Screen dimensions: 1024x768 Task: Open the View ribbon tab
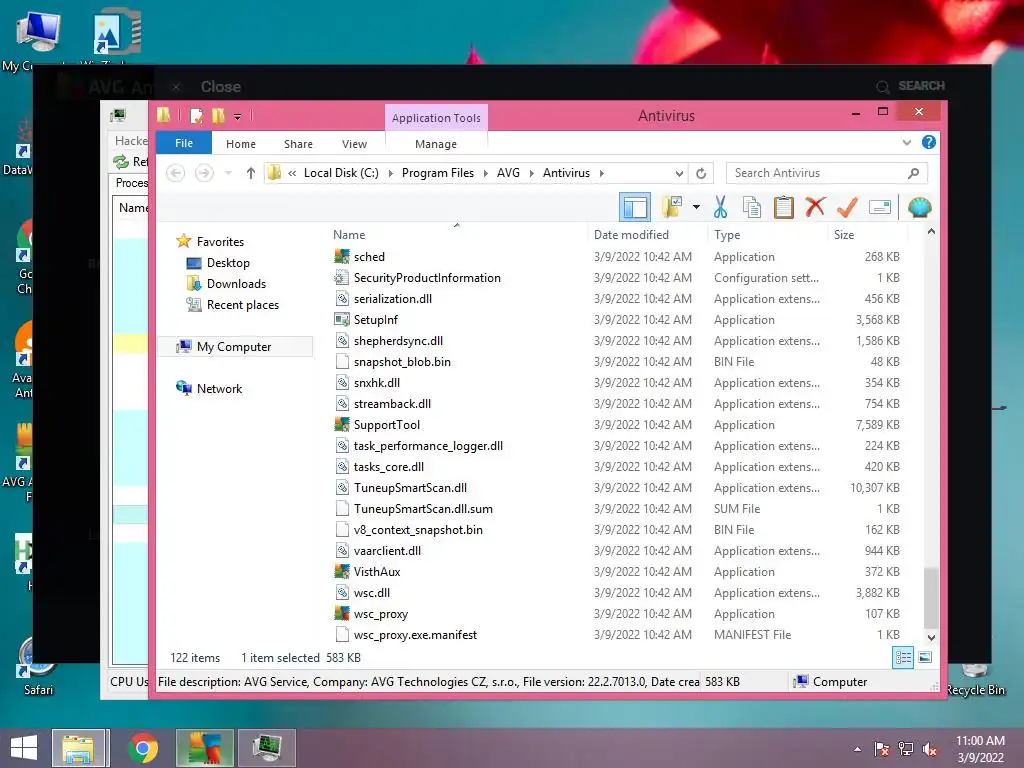click(355, 144)
